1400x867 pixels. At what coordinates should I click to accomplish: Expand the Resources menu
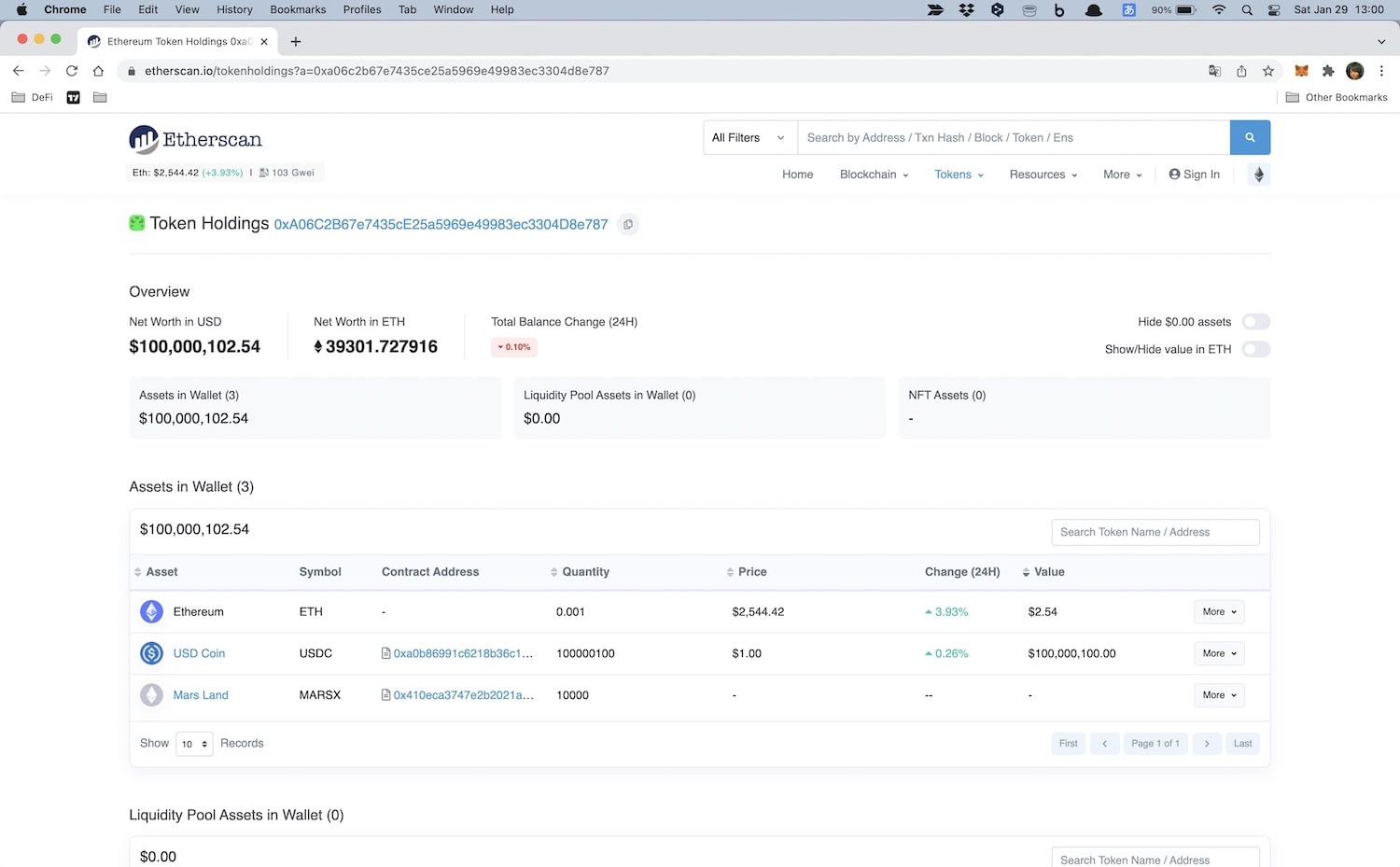(x=1043, y=175)
